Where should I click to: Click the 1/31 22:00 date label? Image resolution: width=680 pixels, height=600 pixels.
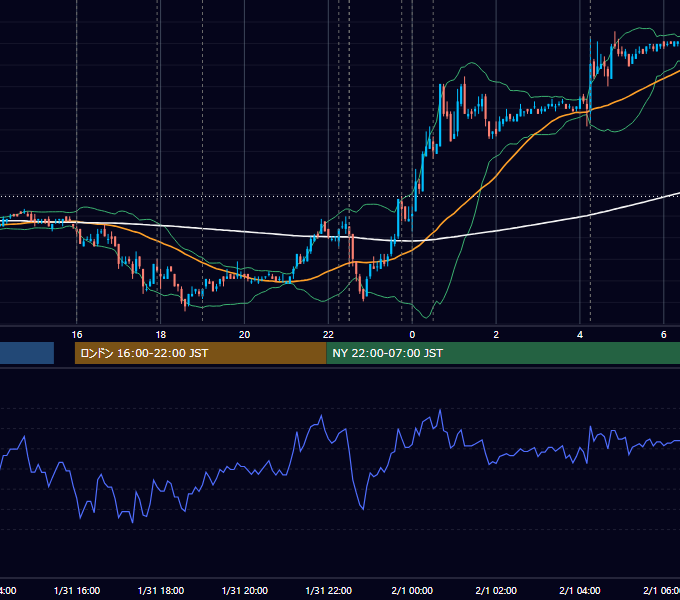point(328,590)
